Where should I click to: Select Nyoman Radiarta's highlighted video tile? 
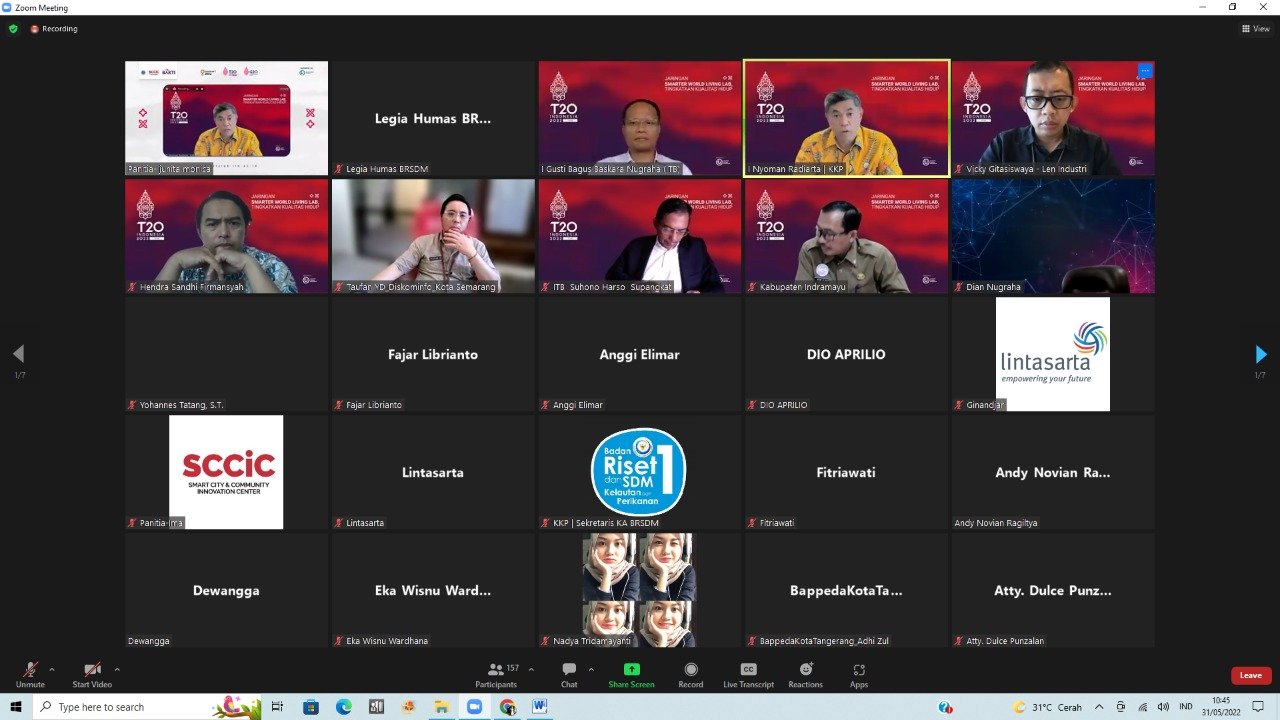point(846,118)
